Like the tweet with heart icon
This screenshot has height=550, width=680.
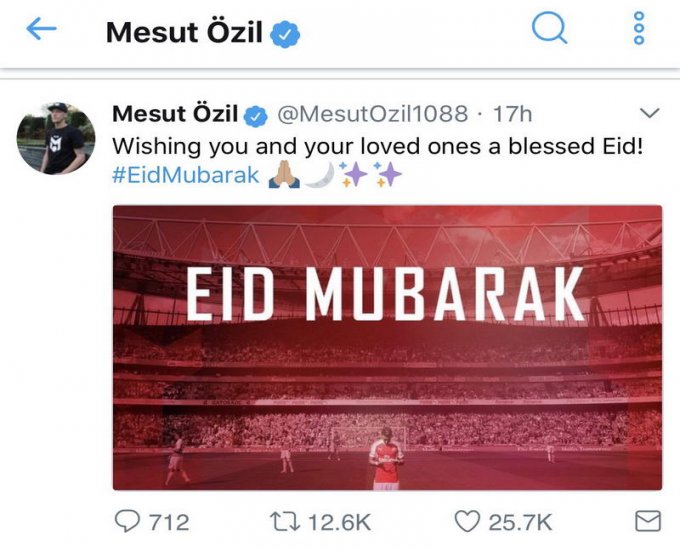467,521
